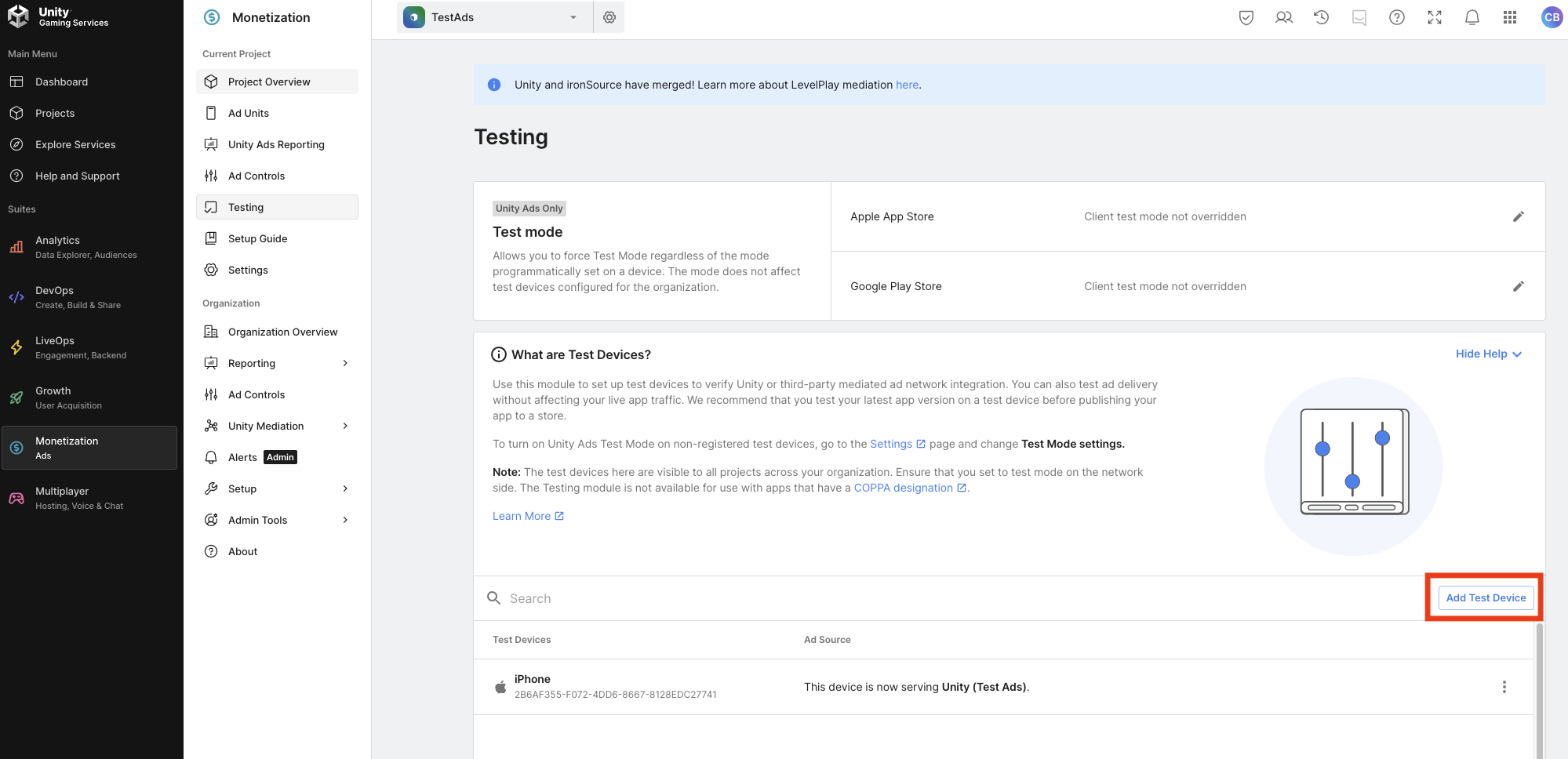
Task: Click the shield icon in top bar
Action: click(1246, 17)
